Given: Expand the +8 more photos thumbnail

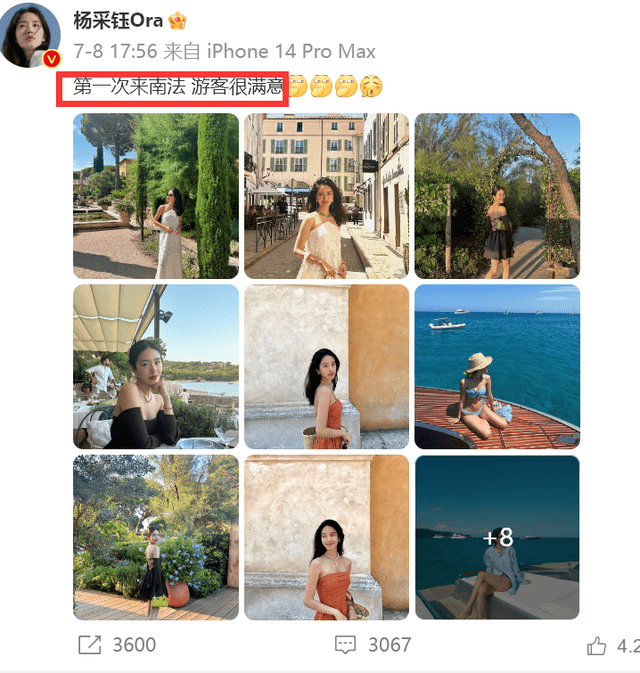Looking at the screenshot, I should click(497, 537).
